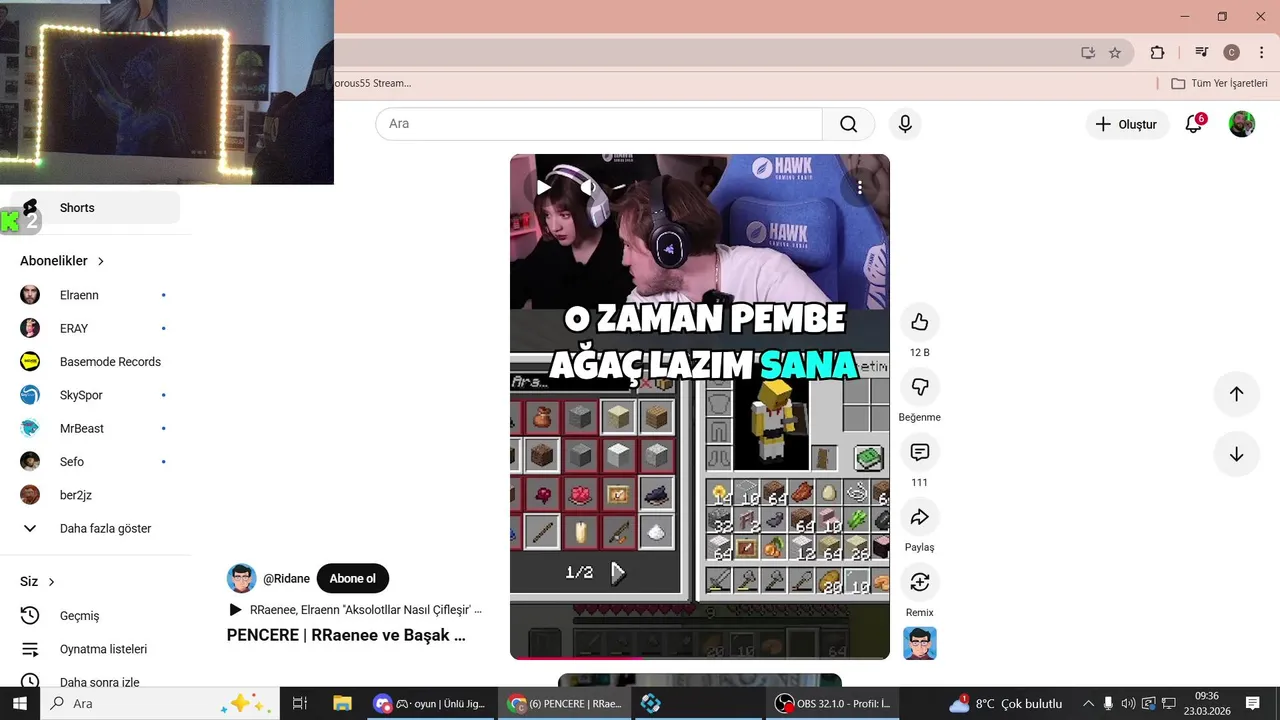Screen dimensions: 1280x720
Task: Open the notifications bell
Action: (1194, 124)
